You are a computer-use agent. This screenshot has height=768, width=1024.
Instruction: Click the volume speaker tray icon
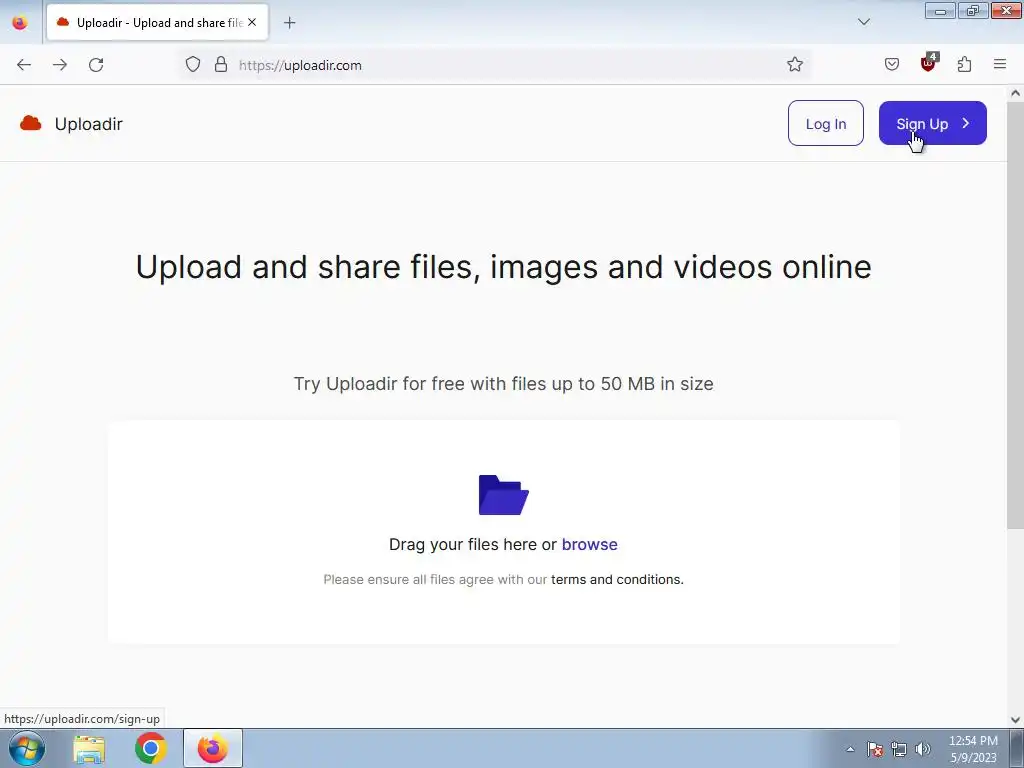pyautogui.click(x=923, y=749)
